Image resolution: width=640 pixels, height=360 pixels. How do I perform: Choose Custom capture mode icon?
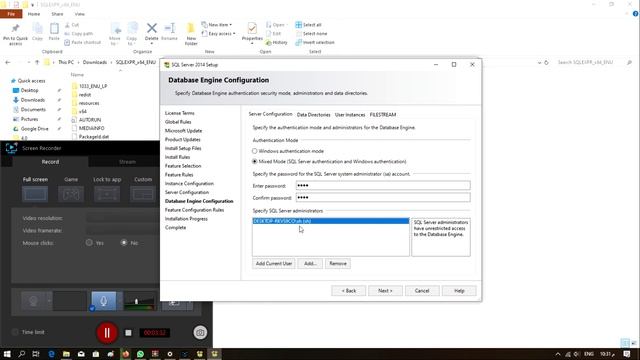coord(143,194)
